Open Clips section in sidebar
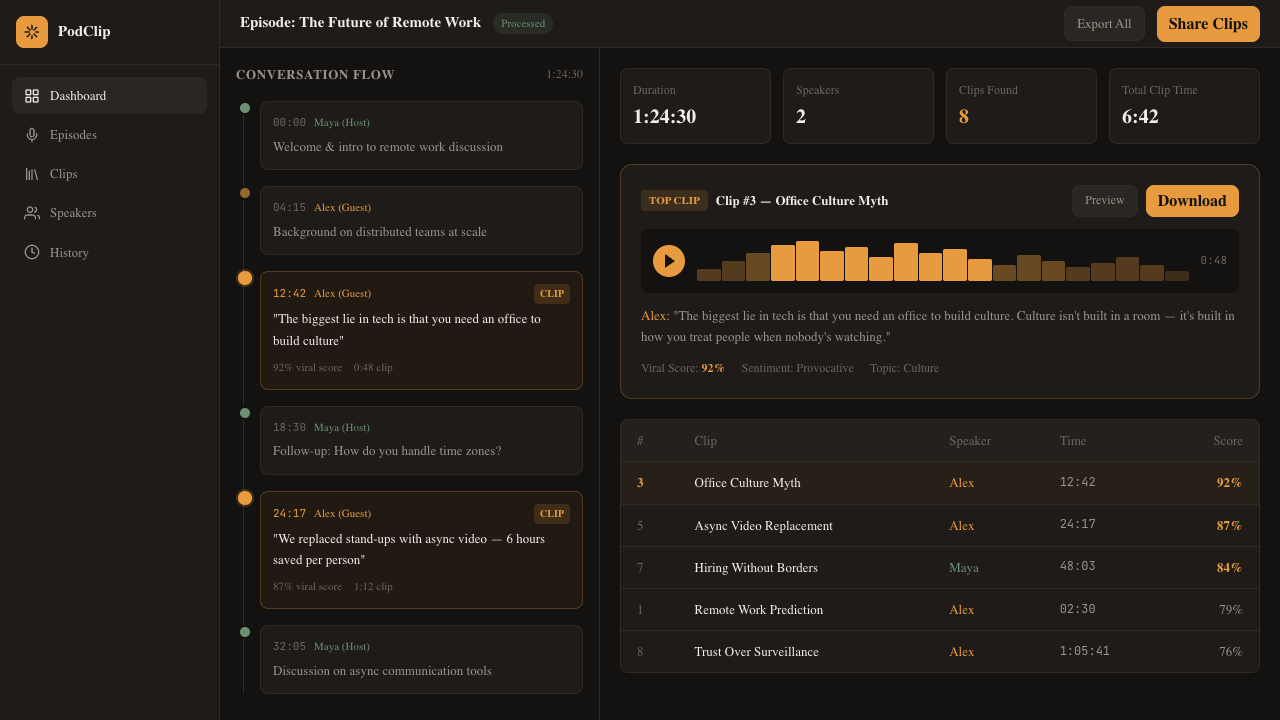The height and width of the screenshot is (720, 1280). click(109, 174)
